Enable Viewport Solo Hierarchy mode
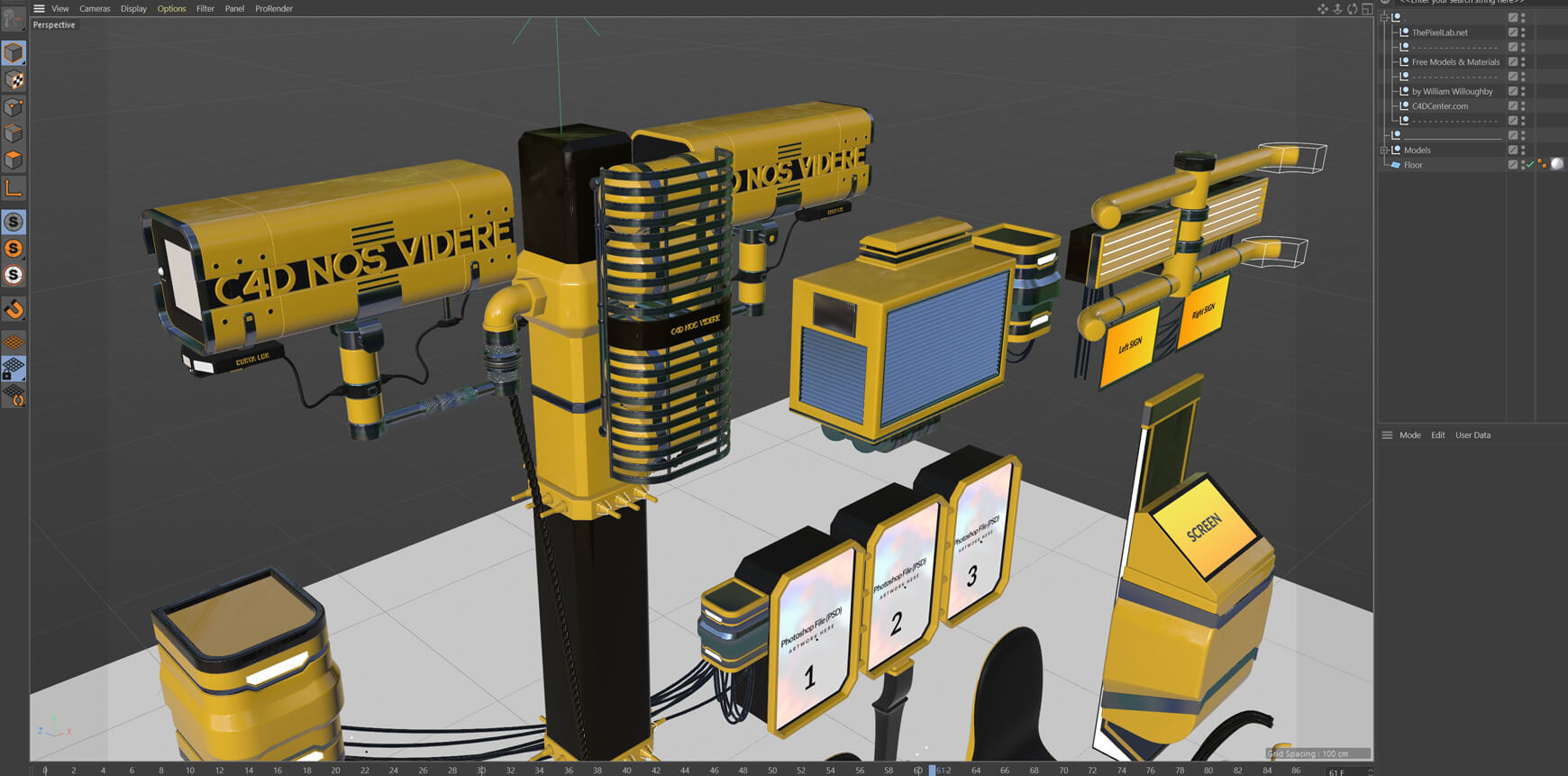 click(x=14, y=275)
